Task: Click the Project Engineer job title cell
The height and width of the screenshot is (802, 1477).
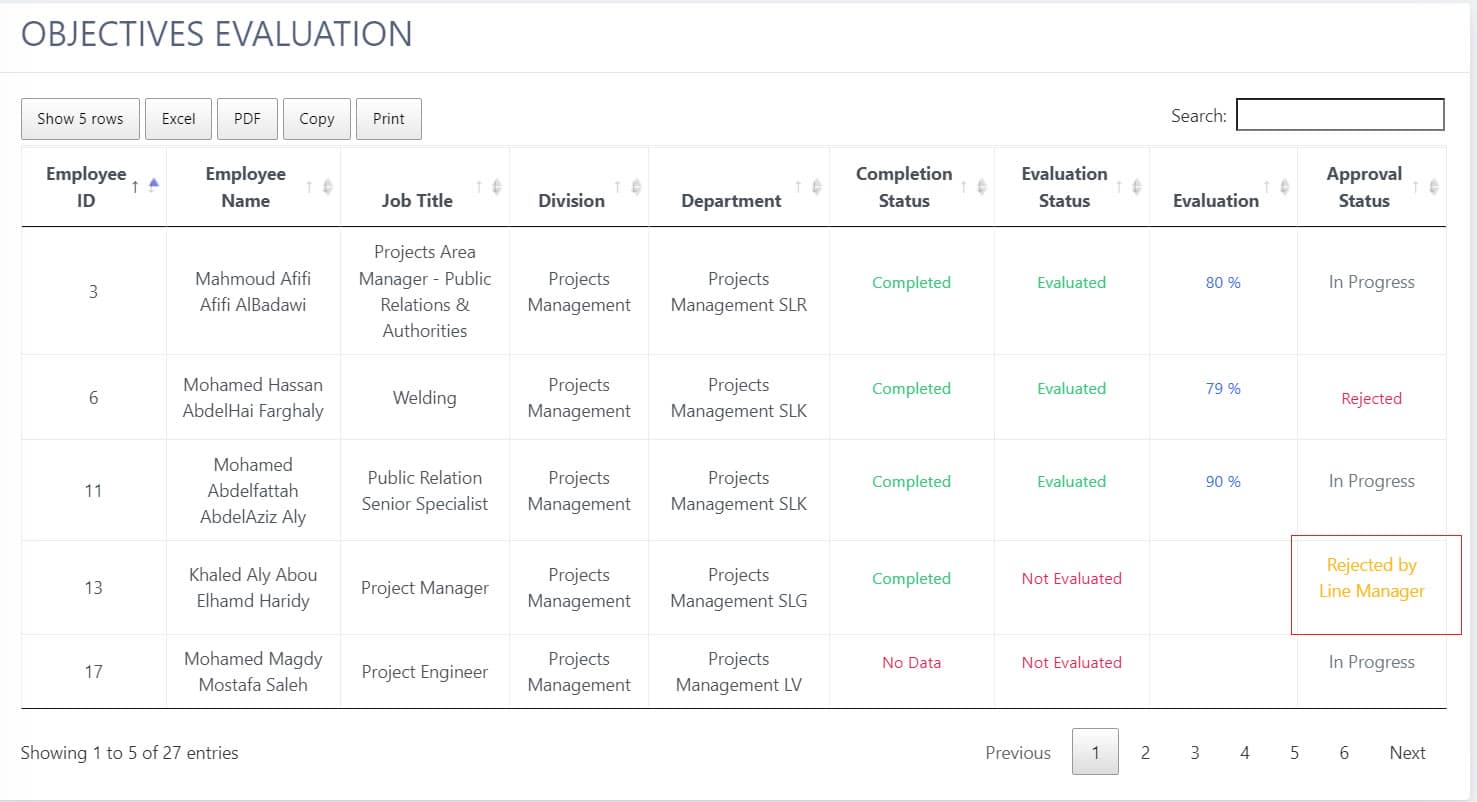Action: point(425,672)
